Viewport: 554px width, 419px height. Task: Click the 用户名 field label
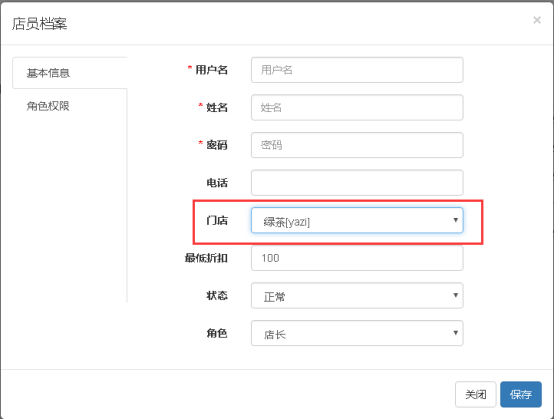tap(211, 70)
